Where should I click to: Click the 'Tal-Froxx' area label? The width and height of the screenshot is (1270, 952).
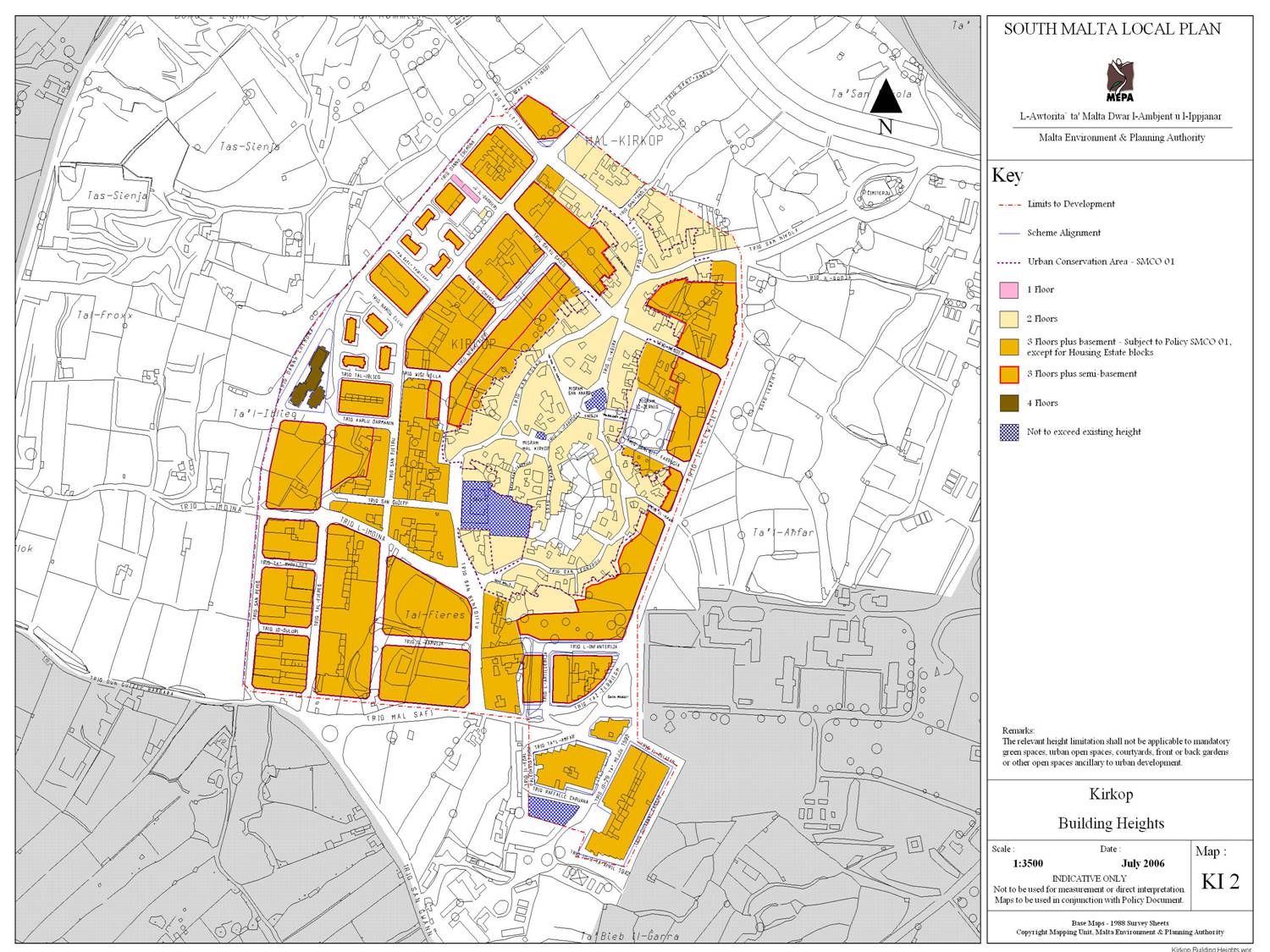[106, 314]
